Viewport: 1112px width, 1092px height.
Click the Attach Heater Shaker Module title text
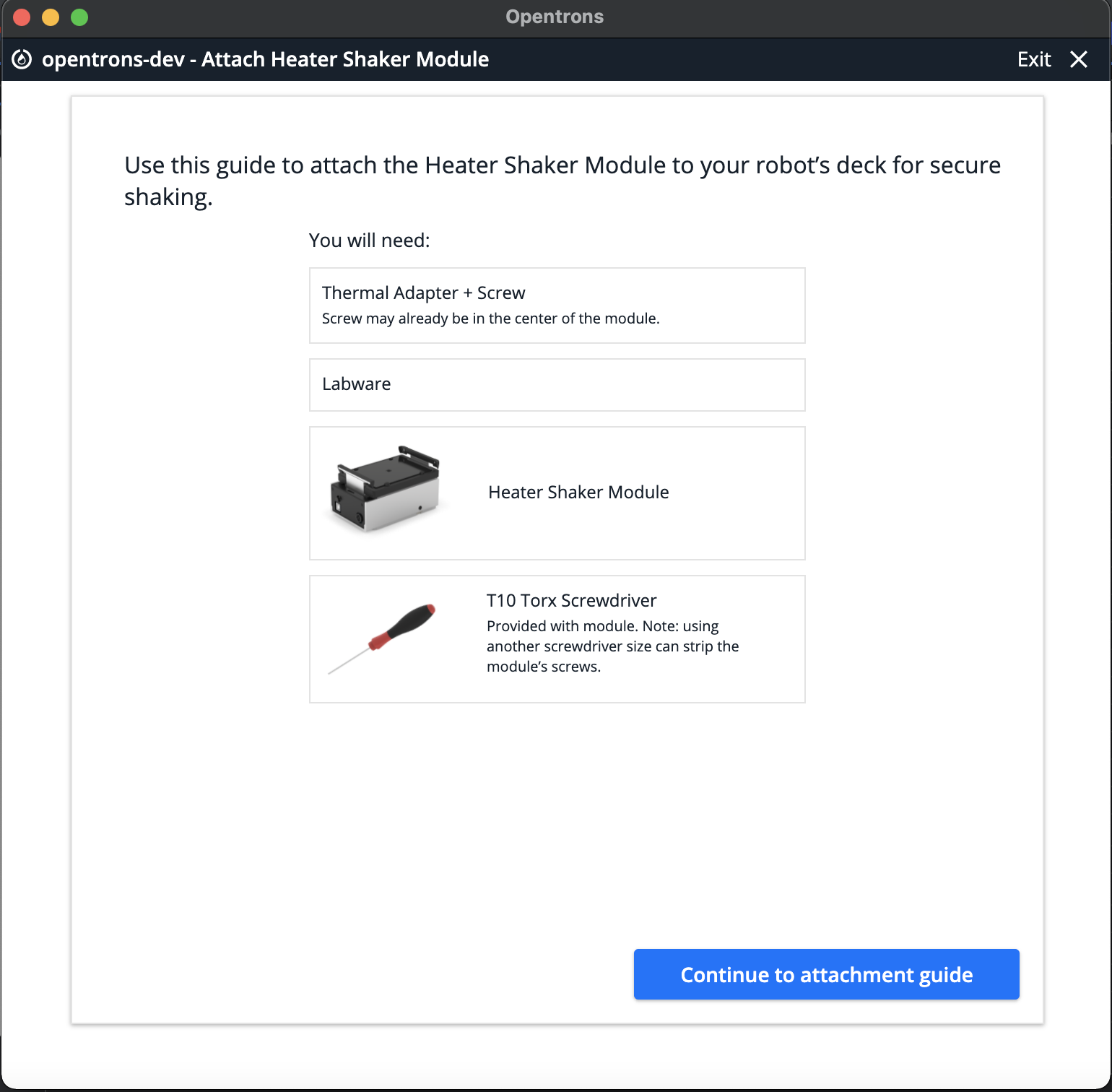(x=344, y=59)
